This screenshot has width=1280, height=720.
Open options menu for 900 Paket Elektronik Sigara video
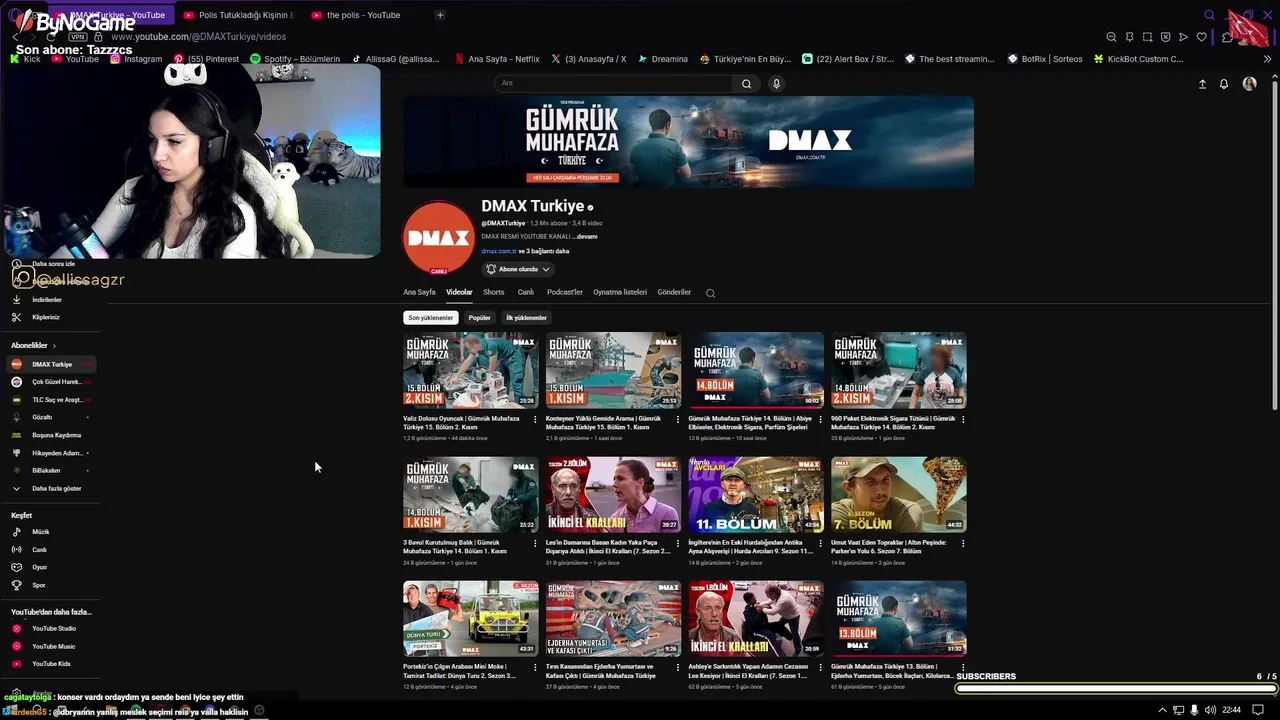tap(963, 420)
